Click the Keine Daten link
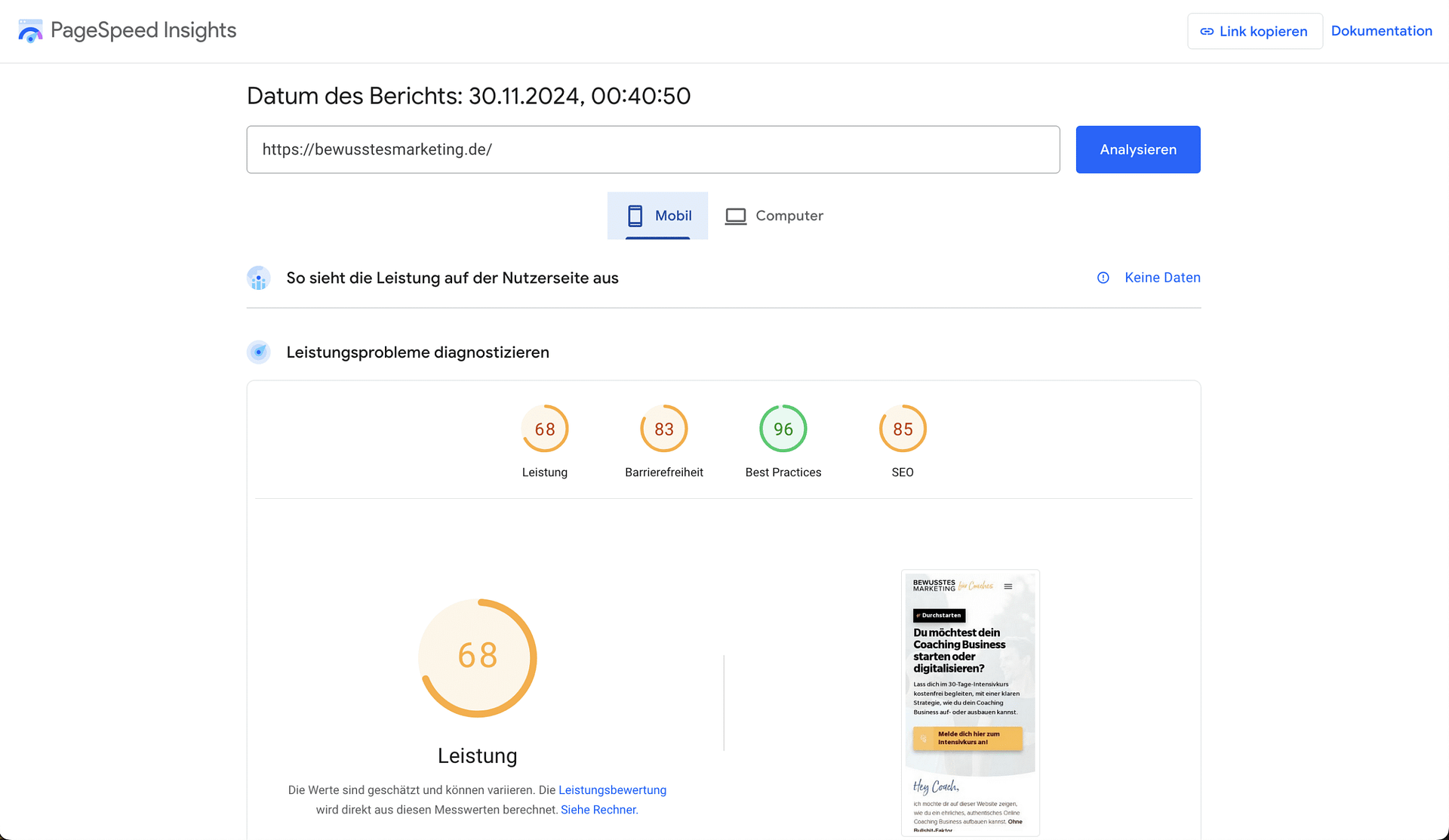The height and width of the screenshot is (840, 1449). 1162,278
